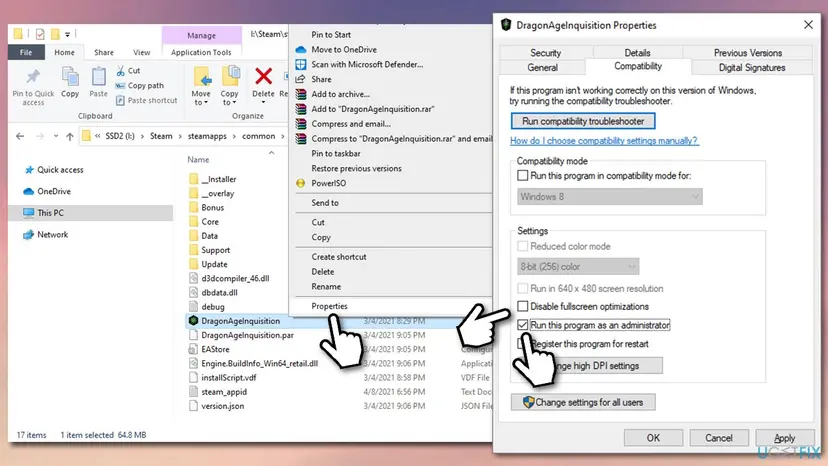
Task: Check Run this program in compatibility mode
Action: click(522, 175)
